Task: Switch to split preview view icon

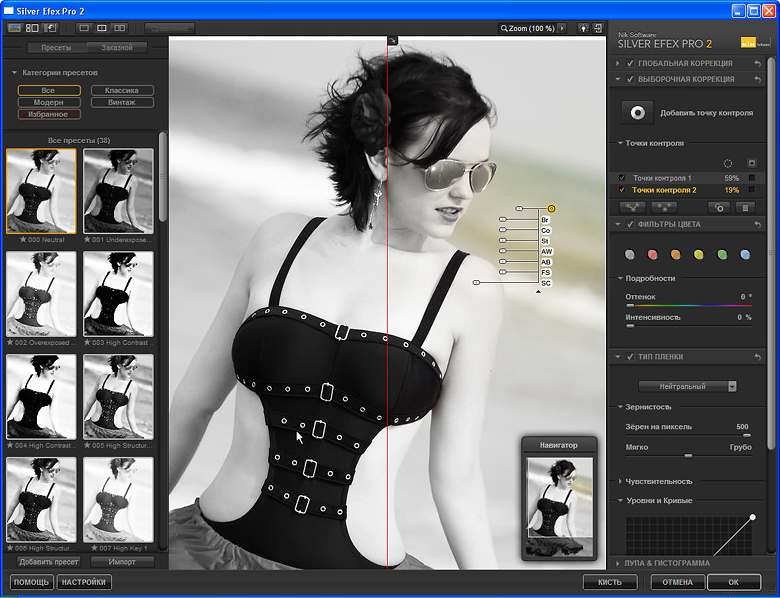Action: click(101, 28)
